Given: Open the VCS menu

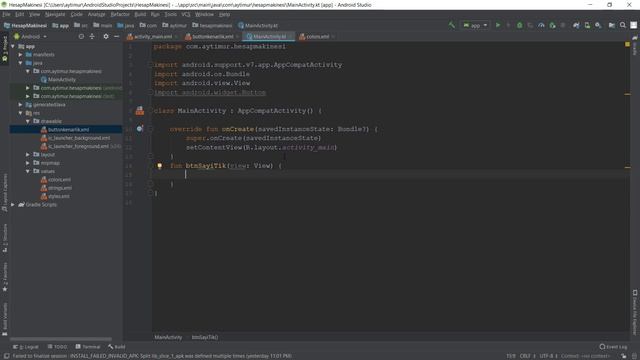Looking at the screenshot, I should [186, 14].
